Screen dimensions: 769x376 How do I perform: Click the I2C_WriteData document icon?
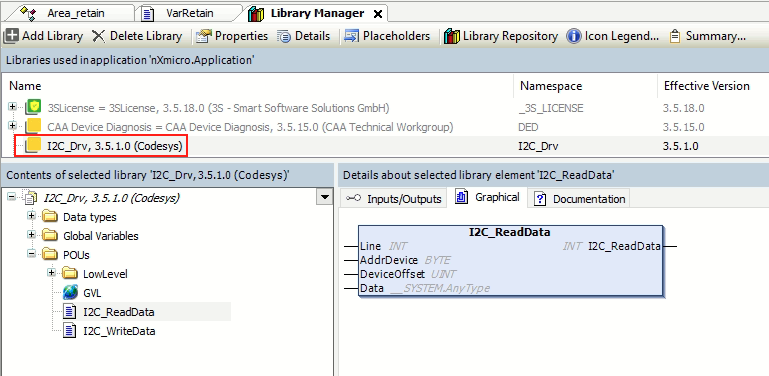70,331
